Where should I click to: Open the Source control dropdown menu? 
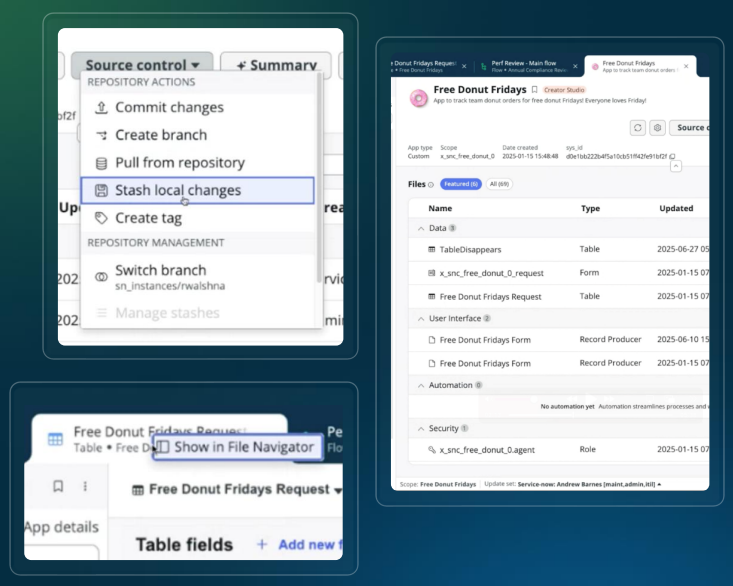tap(142, 65)
